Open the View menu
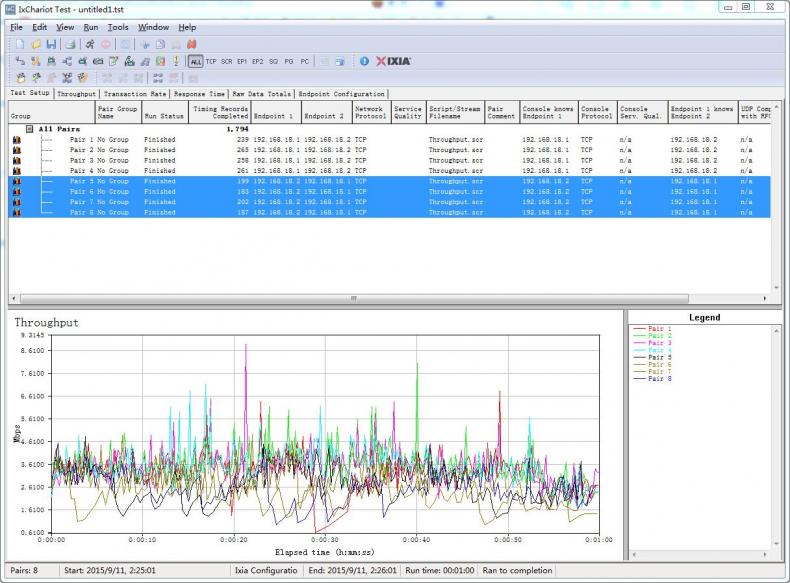Screen dimensions: 790x583 tap(65, 27)
